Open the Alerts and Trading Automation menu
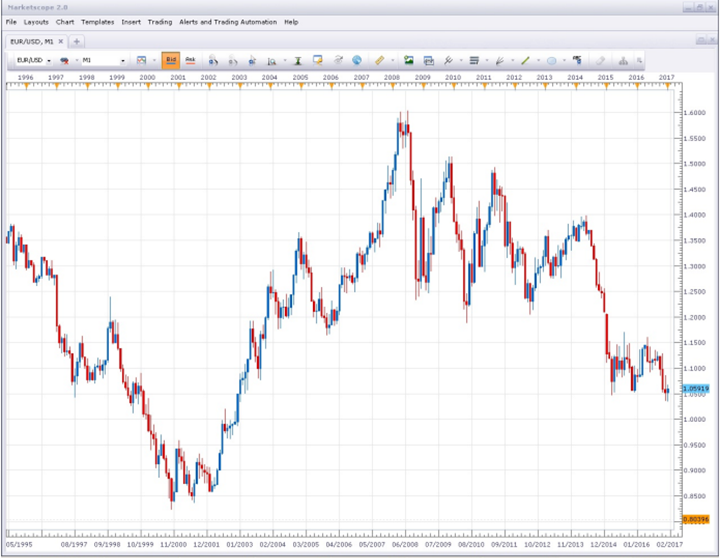The width and height of the screenshot is (720, 558). point(228,21)
